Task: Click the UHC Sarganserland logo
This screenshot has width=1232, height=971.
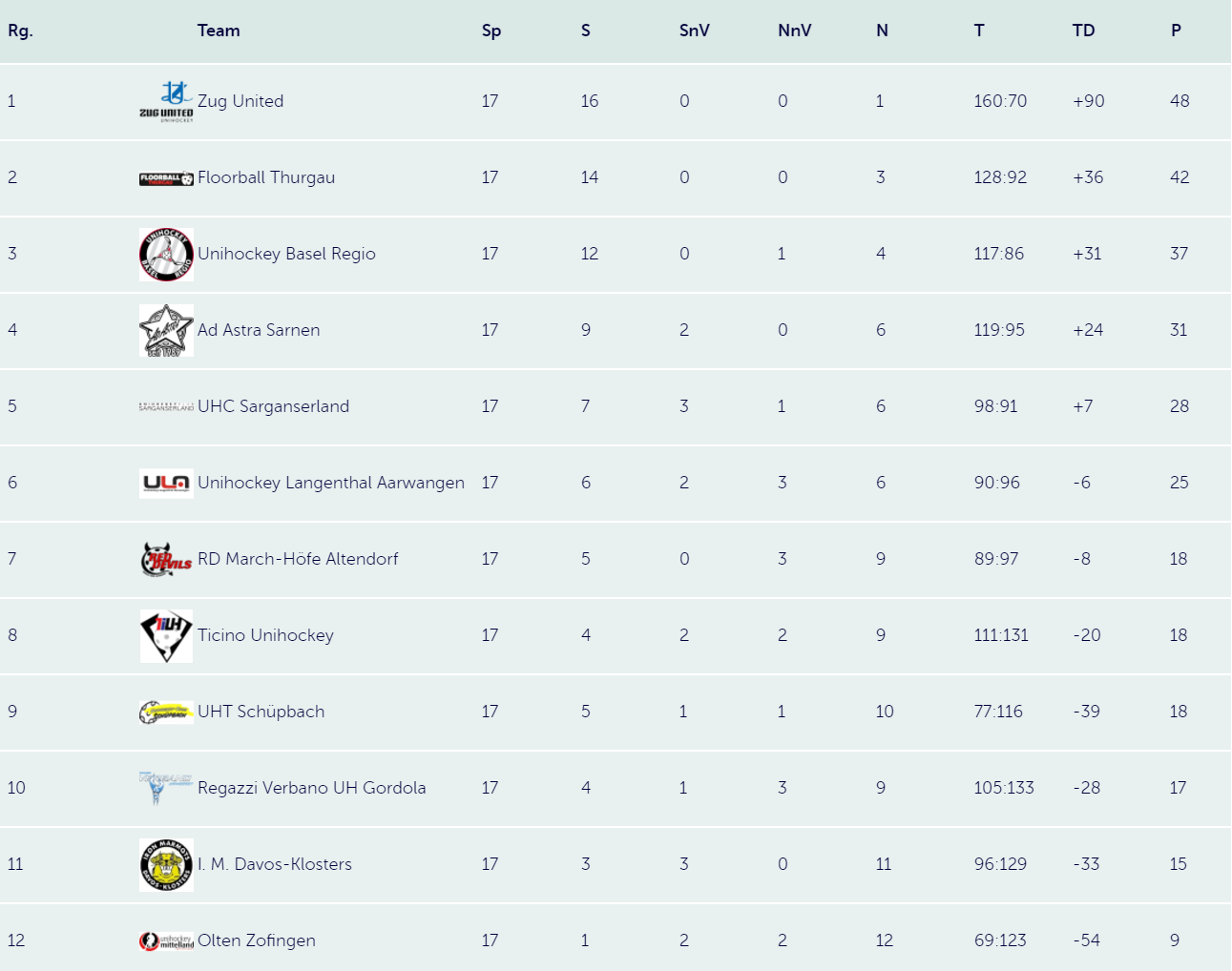Action: tap(166, 406)
